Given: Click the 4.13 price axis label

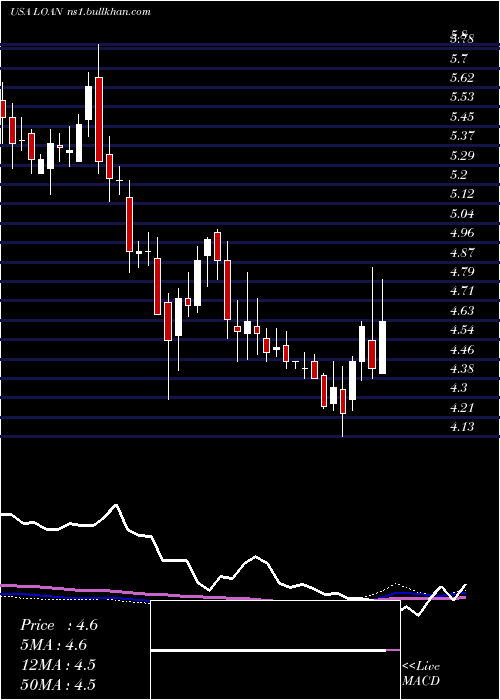Looking at the screenshot, I should pos(462,427).
